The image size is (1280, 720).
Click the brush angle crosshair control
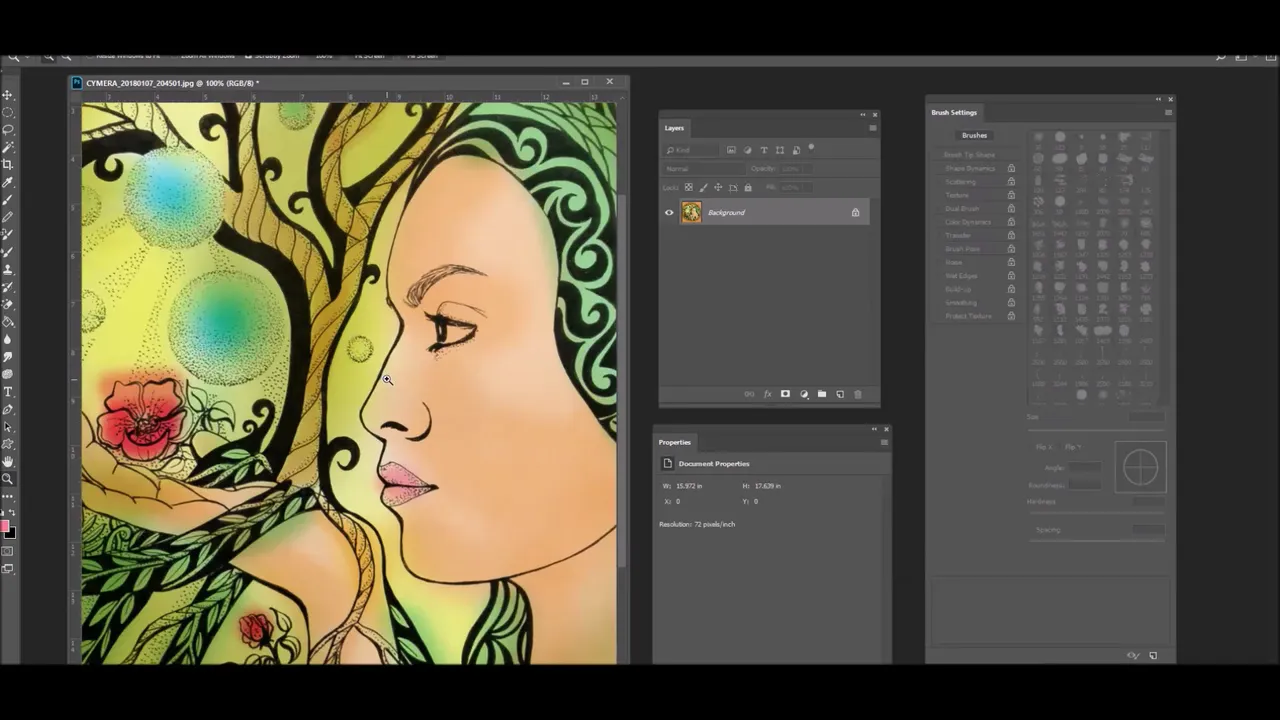click(1140, 467)
